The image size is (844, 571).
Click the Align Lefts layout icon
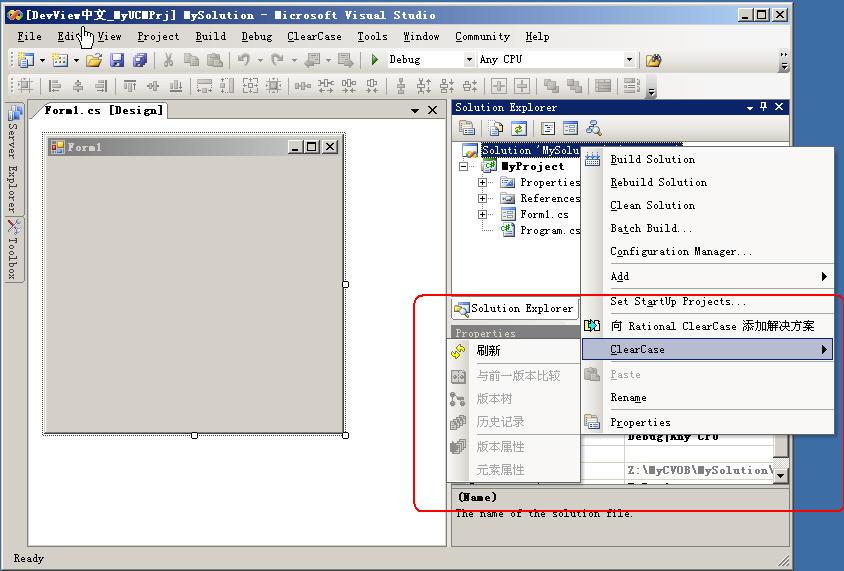point(54,86)
